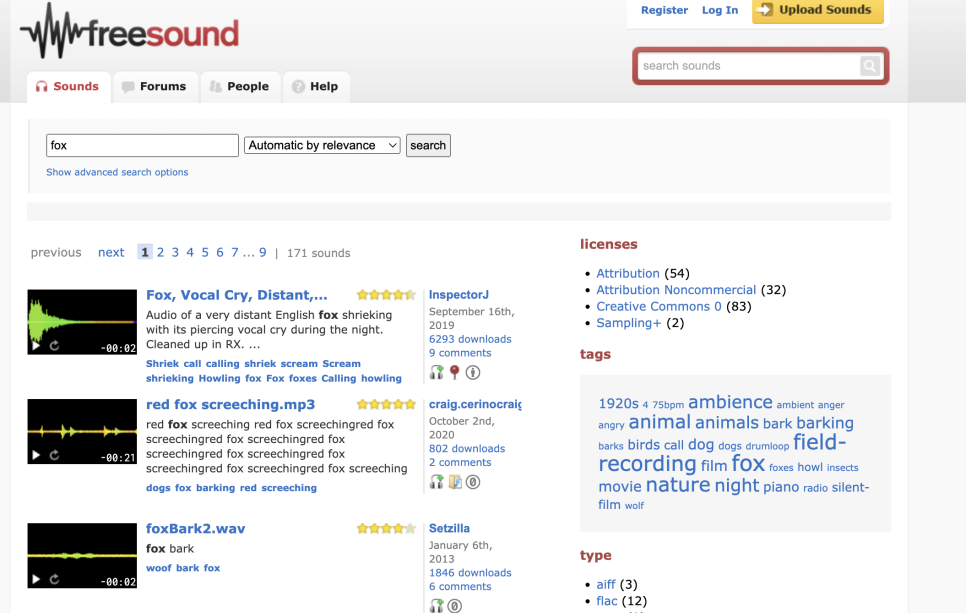Click the Log In link
Screen dimensions: 966x613
[720, 10]
